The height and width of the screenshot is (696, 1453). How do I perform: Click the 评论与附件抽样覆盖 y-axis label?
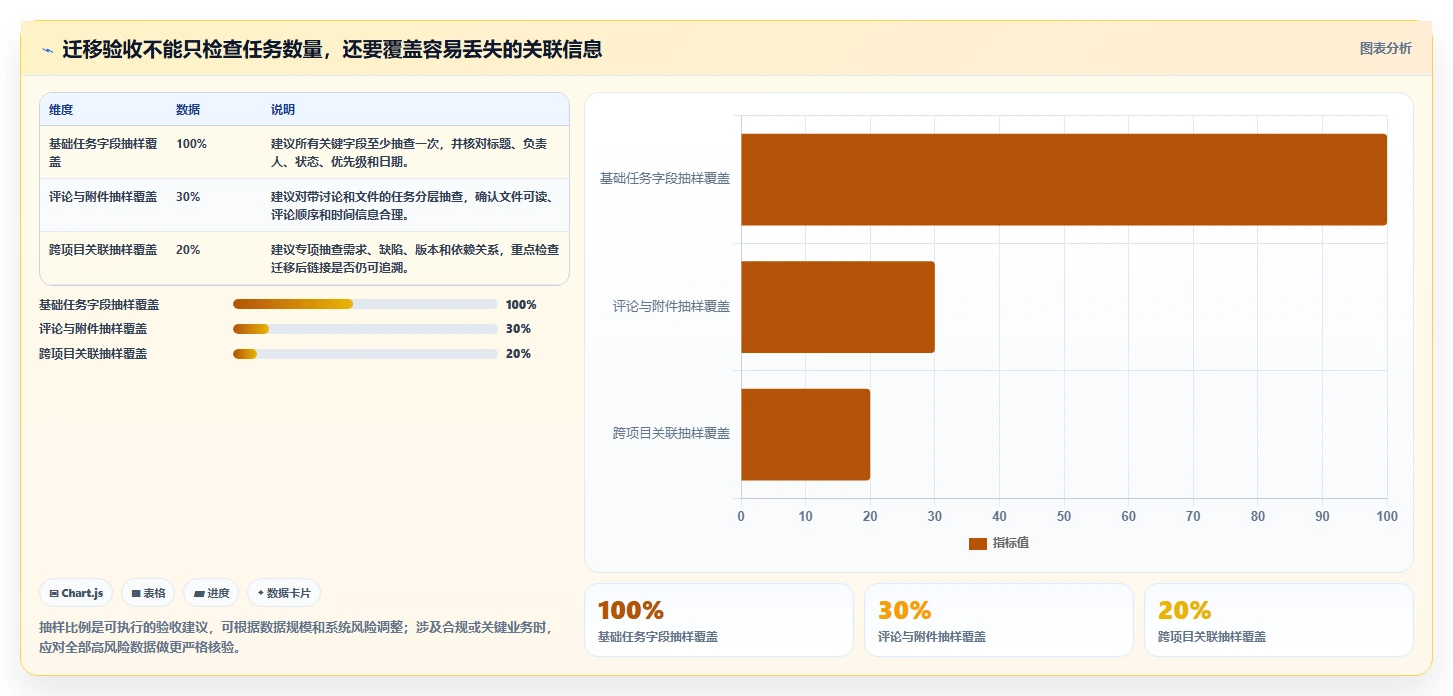point(671,307)
